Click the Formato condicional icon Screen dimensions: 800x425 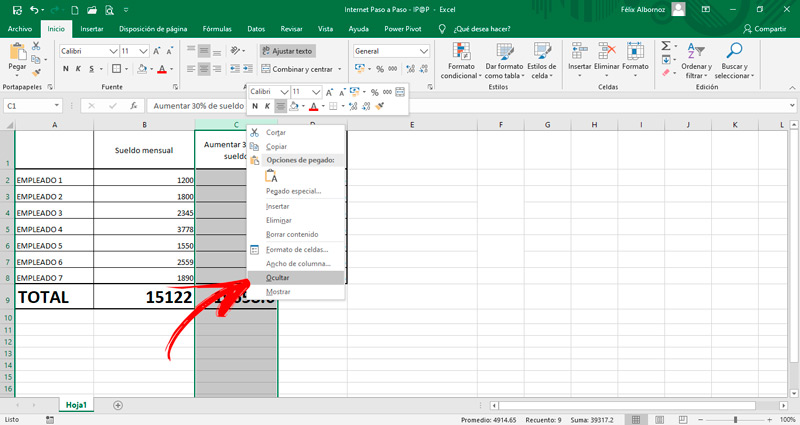(x=461, y=52)
